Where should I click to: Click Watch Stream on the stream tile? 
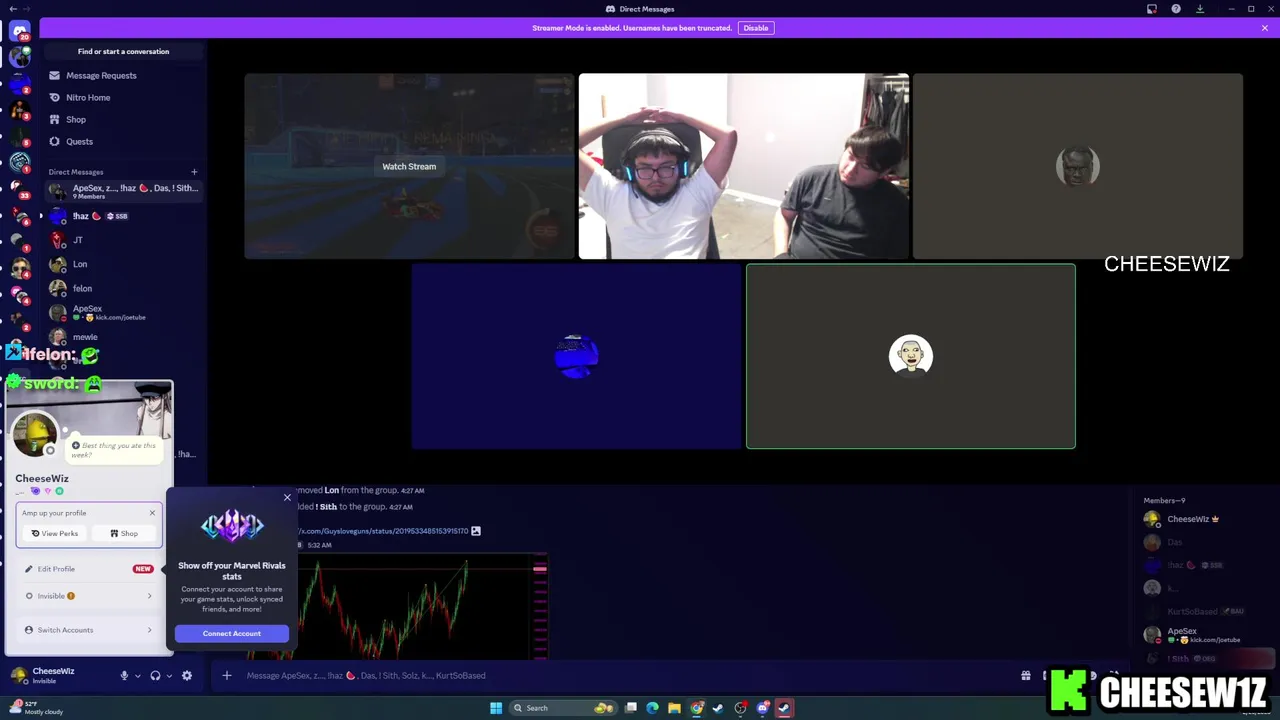(x=409, y=166)
